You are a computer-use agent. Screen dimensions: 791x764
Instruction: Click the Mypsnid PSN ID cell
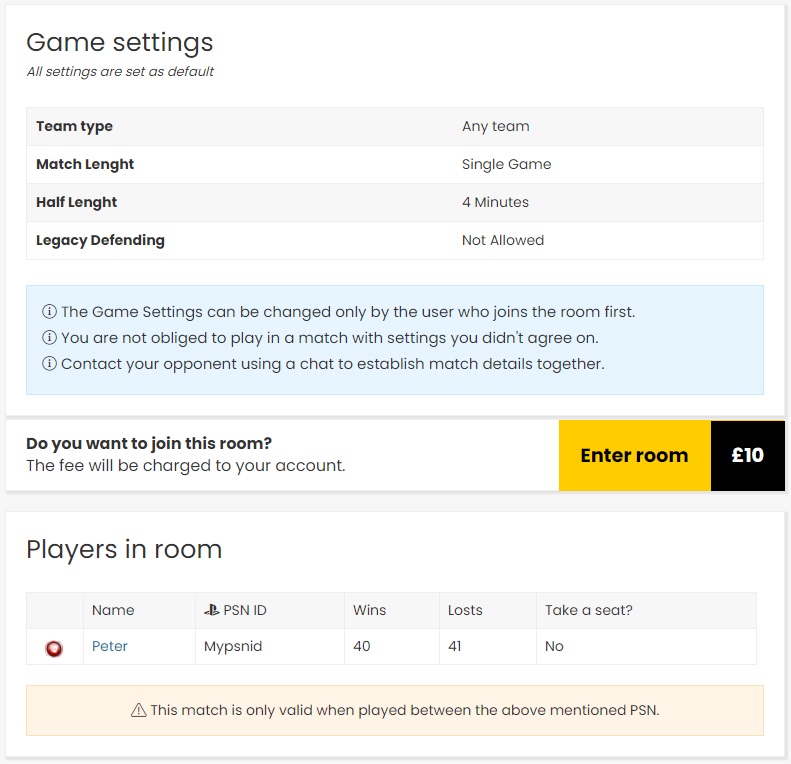click(x=270, y=646)
